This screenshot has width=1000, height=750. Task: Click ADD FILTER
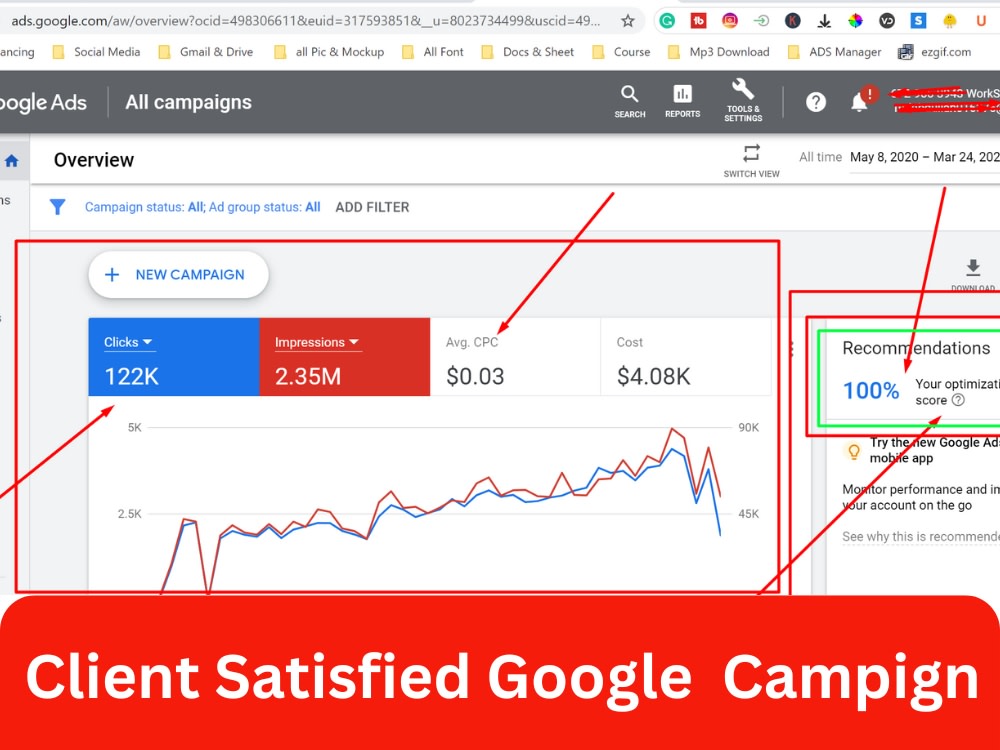pos(372,207)
